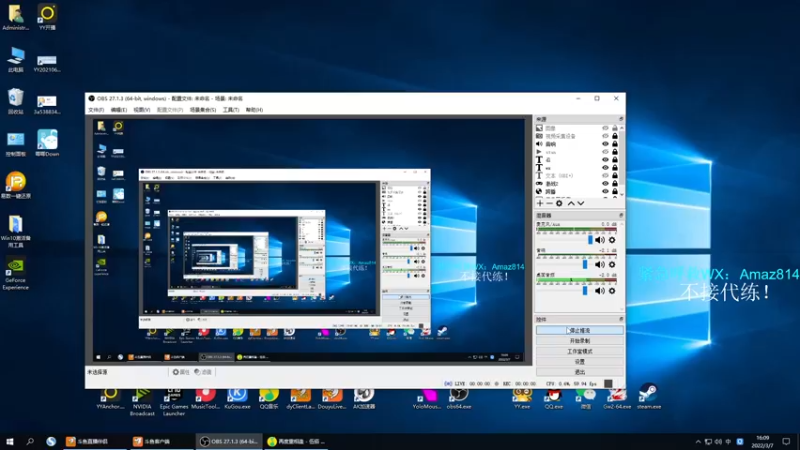Open Gw2-64.exe desktop shortcut
This screenshot has height=450, width=800.
pos(617,398)
